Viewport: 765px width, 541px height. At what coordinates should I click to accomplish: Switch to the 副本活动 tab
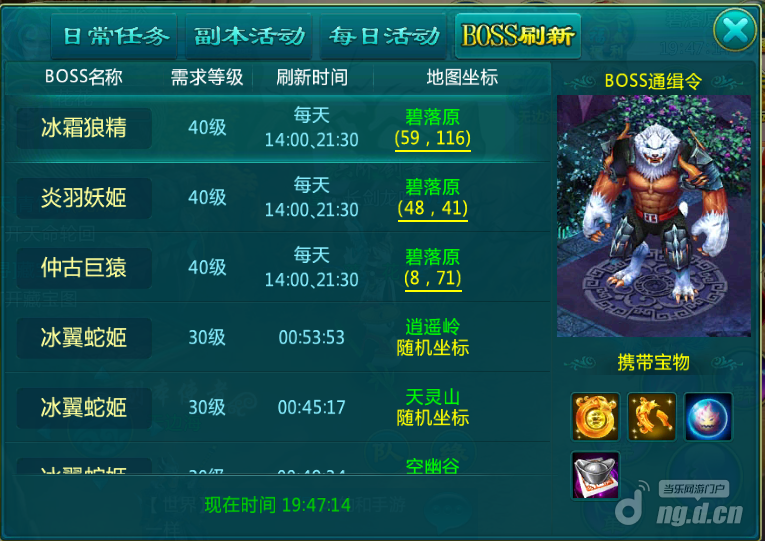click(x=249, y=37)
